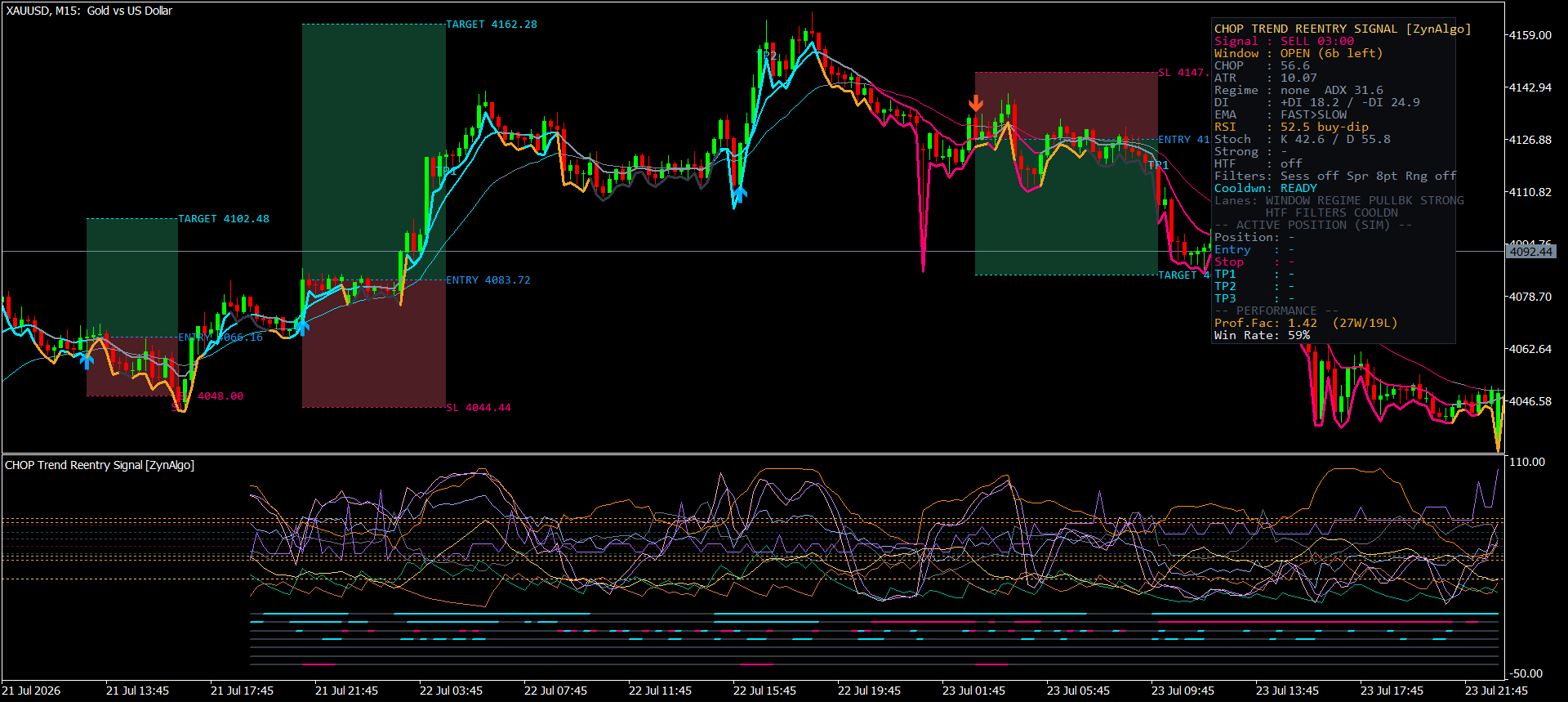The image size is (1568, 702).
Task: Click the Window : OPEN (6b left) row
Action: tap(1298, 53)
